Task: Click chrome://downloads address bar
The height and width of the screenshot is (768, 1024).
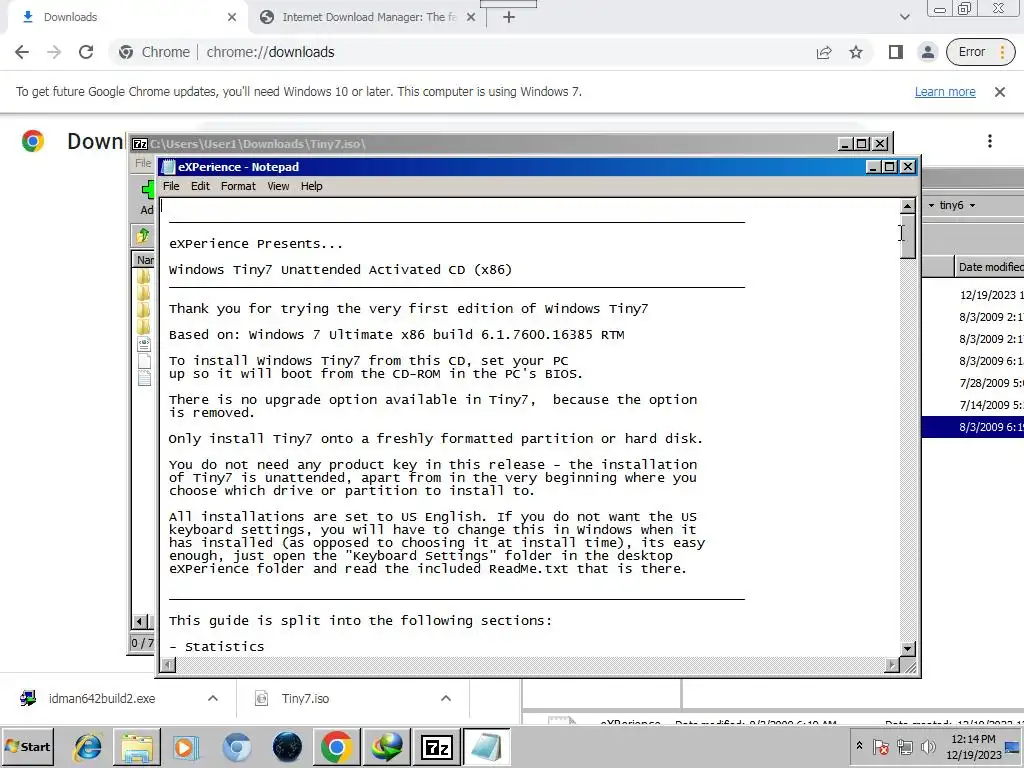Action: [x=270, y=52]
